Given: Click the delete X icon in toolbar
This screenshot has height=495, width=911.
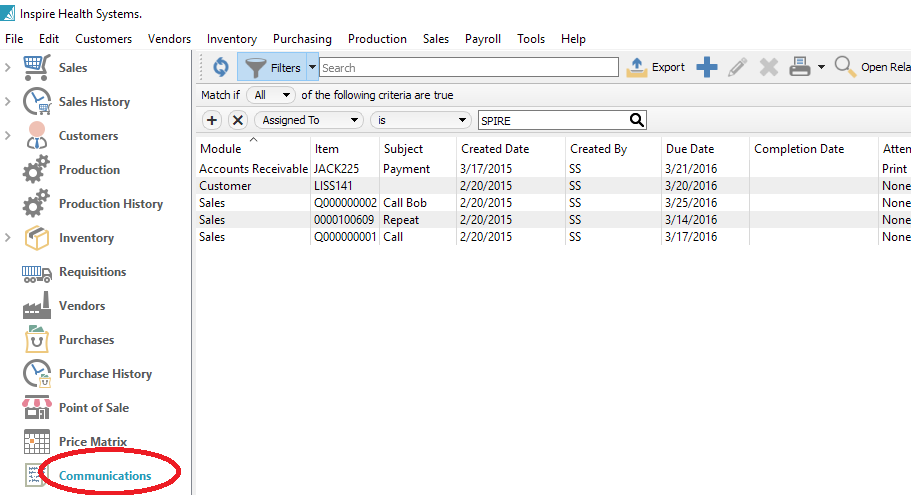Looking at the screenshot, I should coord(768,68).
